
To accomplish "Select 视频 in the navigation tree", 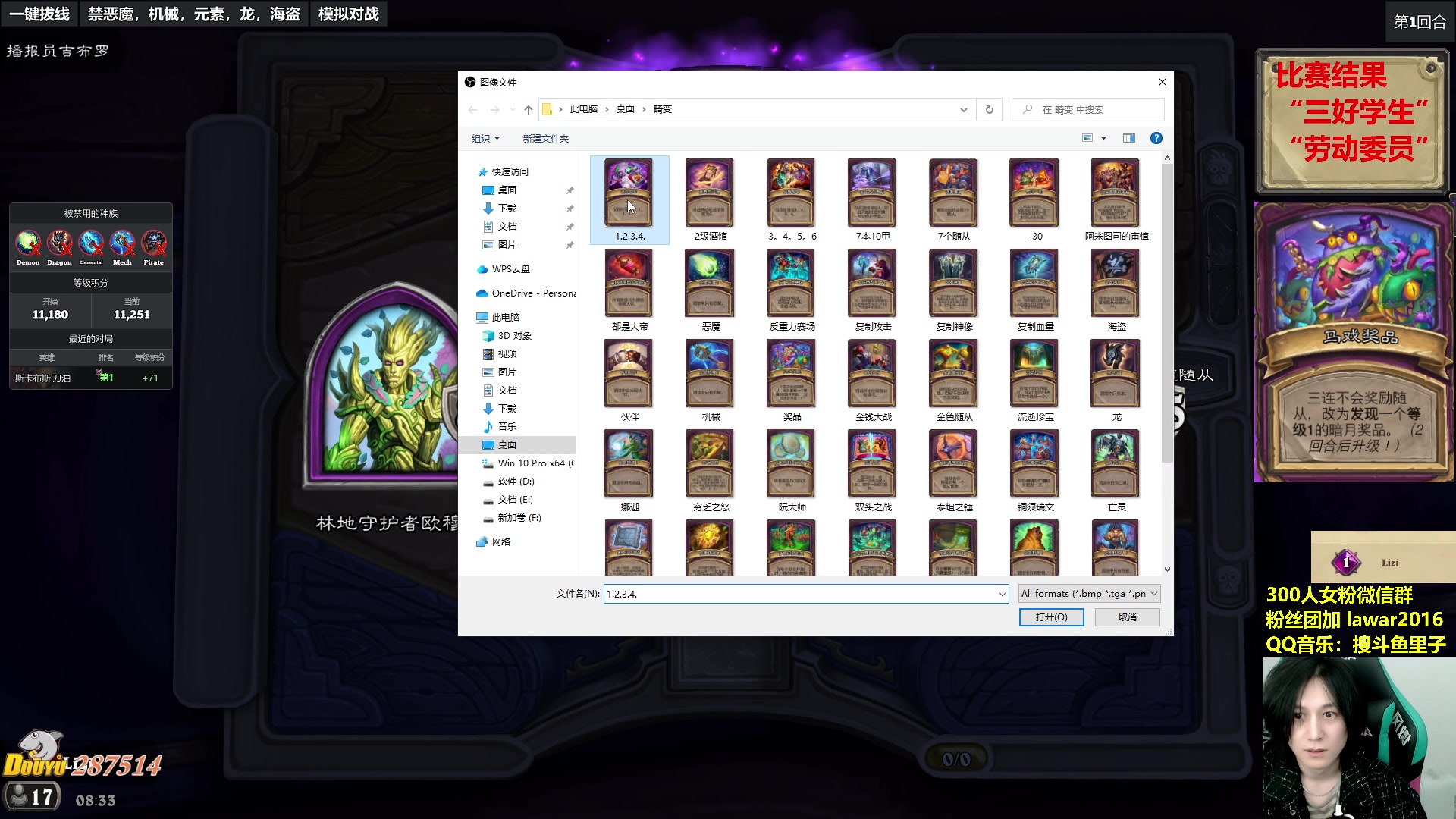I will 507,354.
